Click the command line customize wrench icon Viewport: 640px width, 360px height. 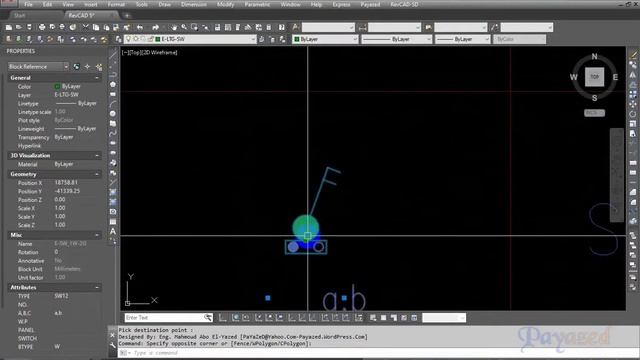click(113, 346)
